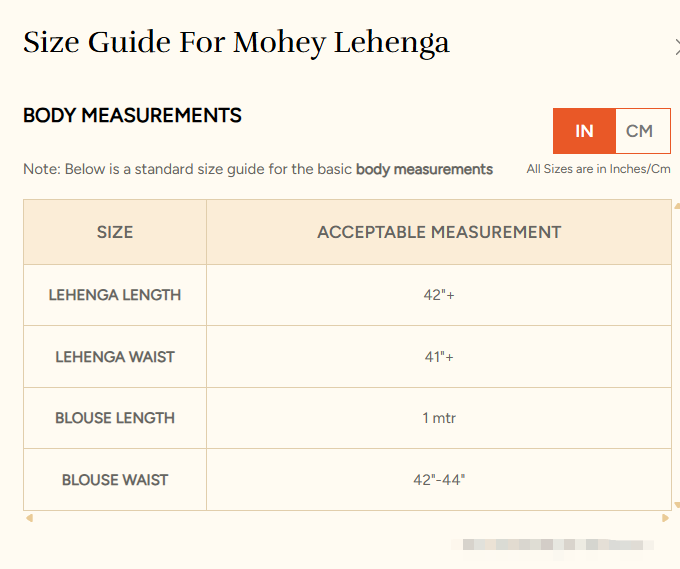
Task: Select the BLOUSE WAIST row label
Action: [x=115, y=480]
